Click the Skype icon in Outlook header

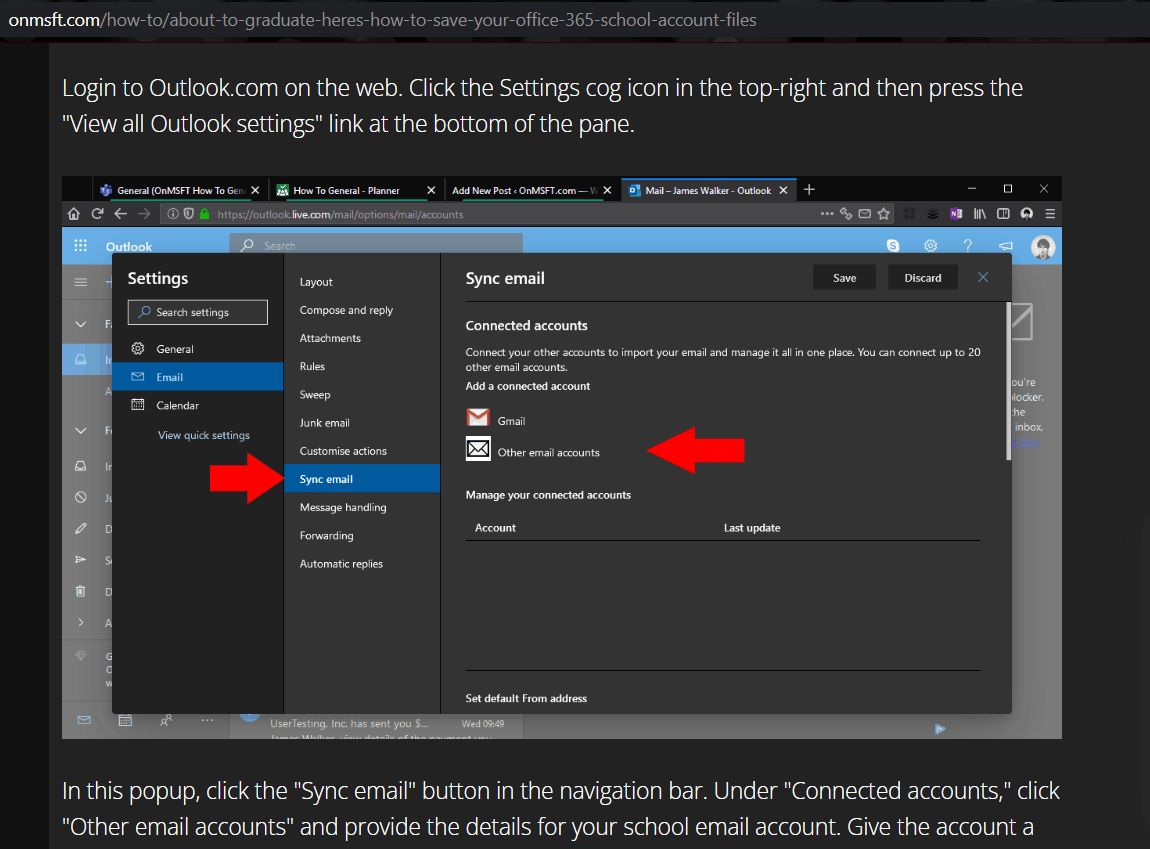coord(893,246)
